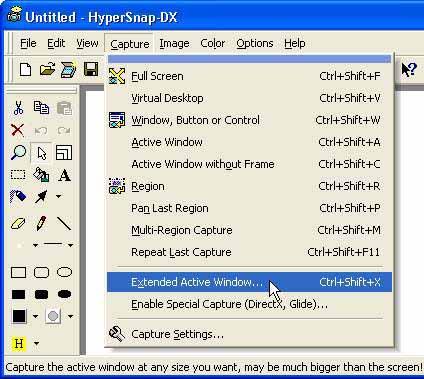Open the highlighter H dropdown arrow
The image size is (424, 379).
[36, 343]
